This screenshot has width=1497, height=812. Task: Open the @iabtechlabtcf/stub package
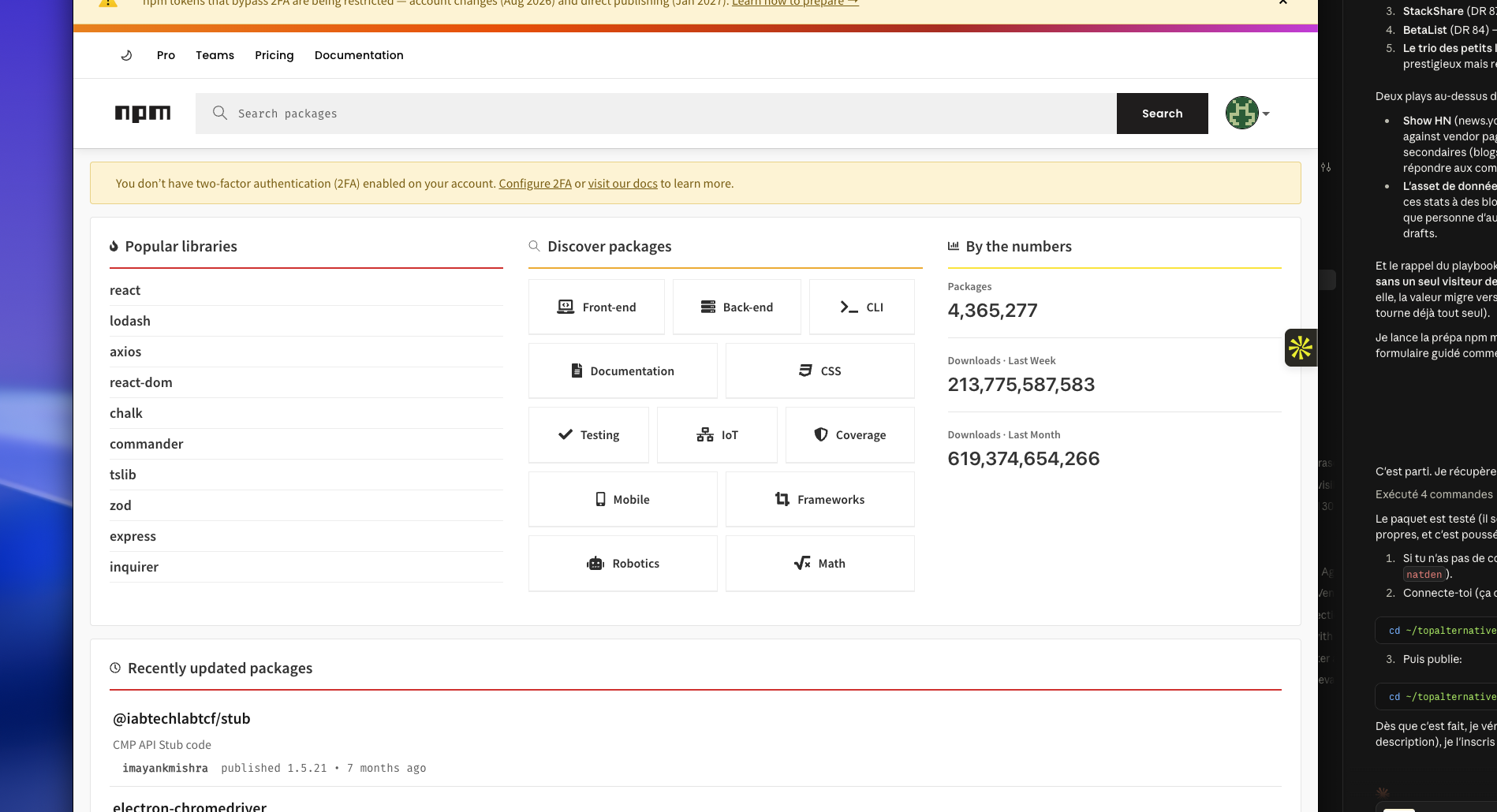[x=181, y=718]
